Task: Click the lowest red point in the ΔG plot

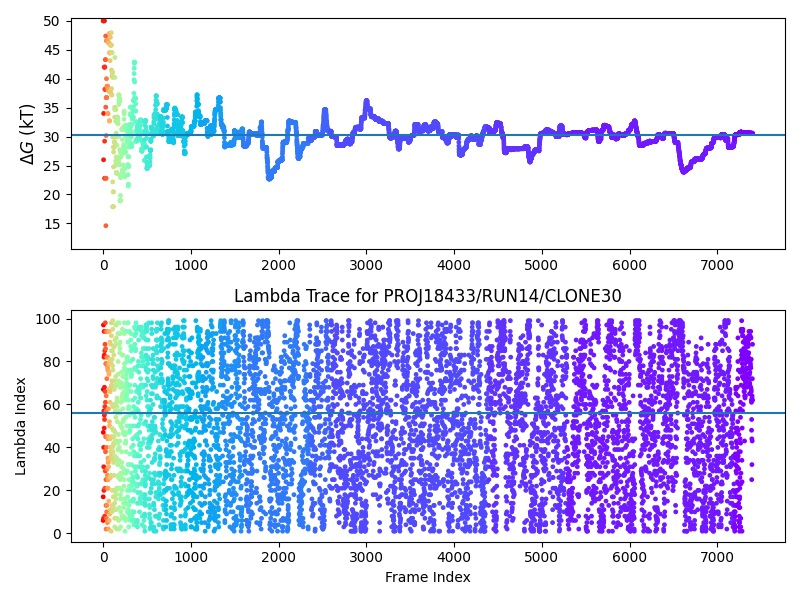Action: pos(105,225)
